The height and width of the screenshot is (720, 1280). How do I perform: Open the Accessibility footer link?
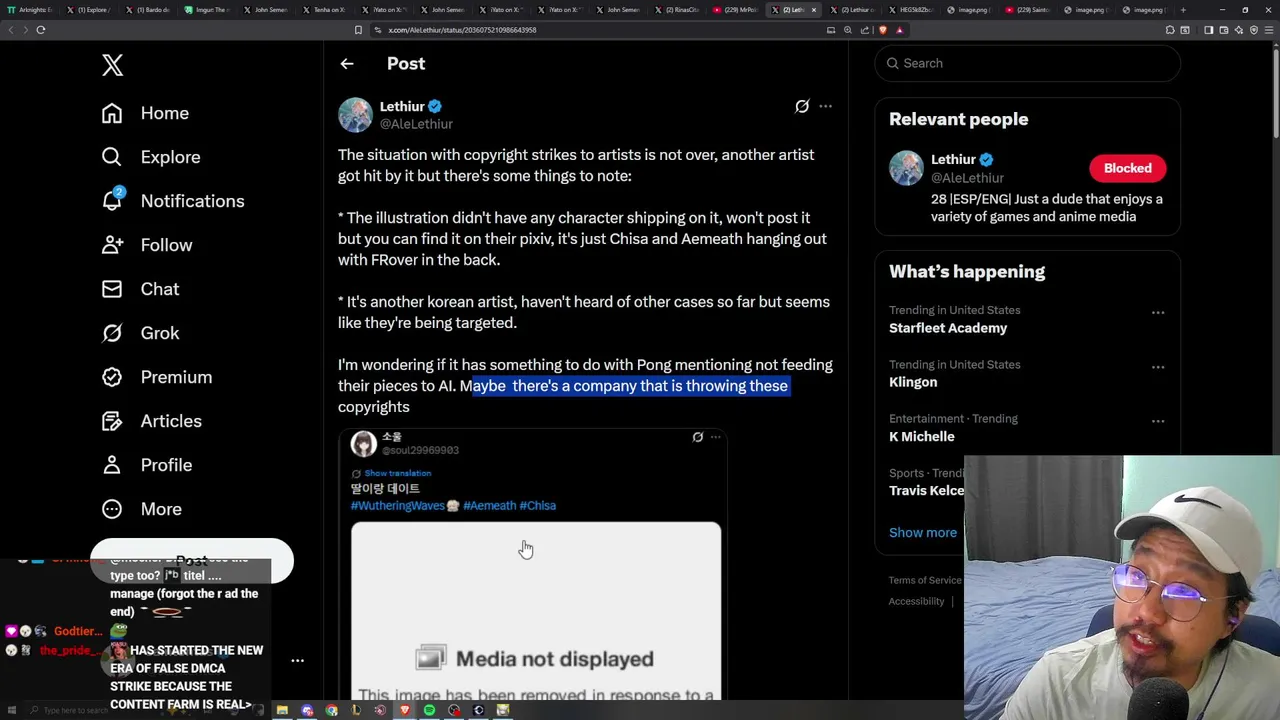coord(916,601)
